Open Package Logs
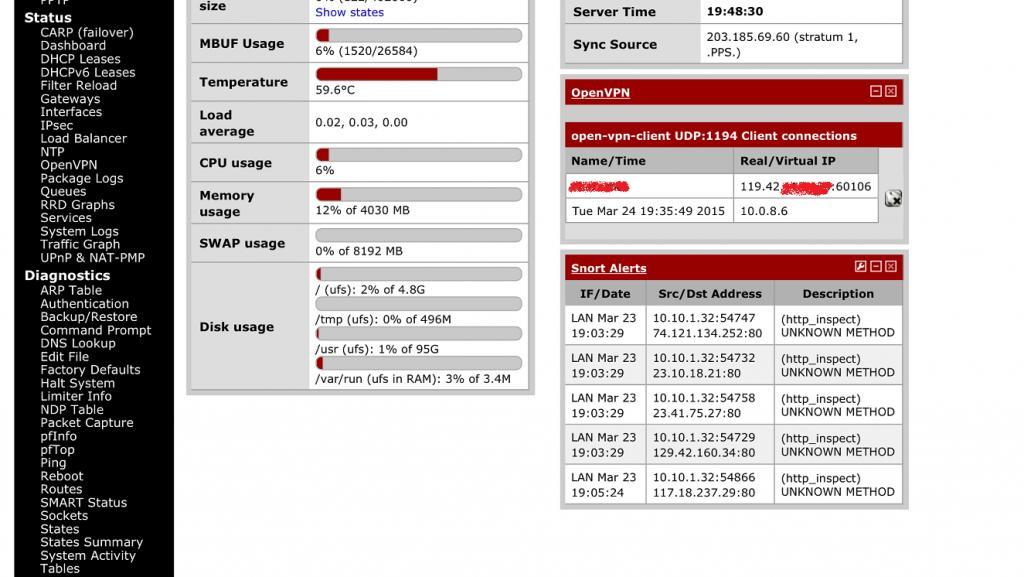The width and height of the screenshot is (1024, 577). [x=82, y=178]
